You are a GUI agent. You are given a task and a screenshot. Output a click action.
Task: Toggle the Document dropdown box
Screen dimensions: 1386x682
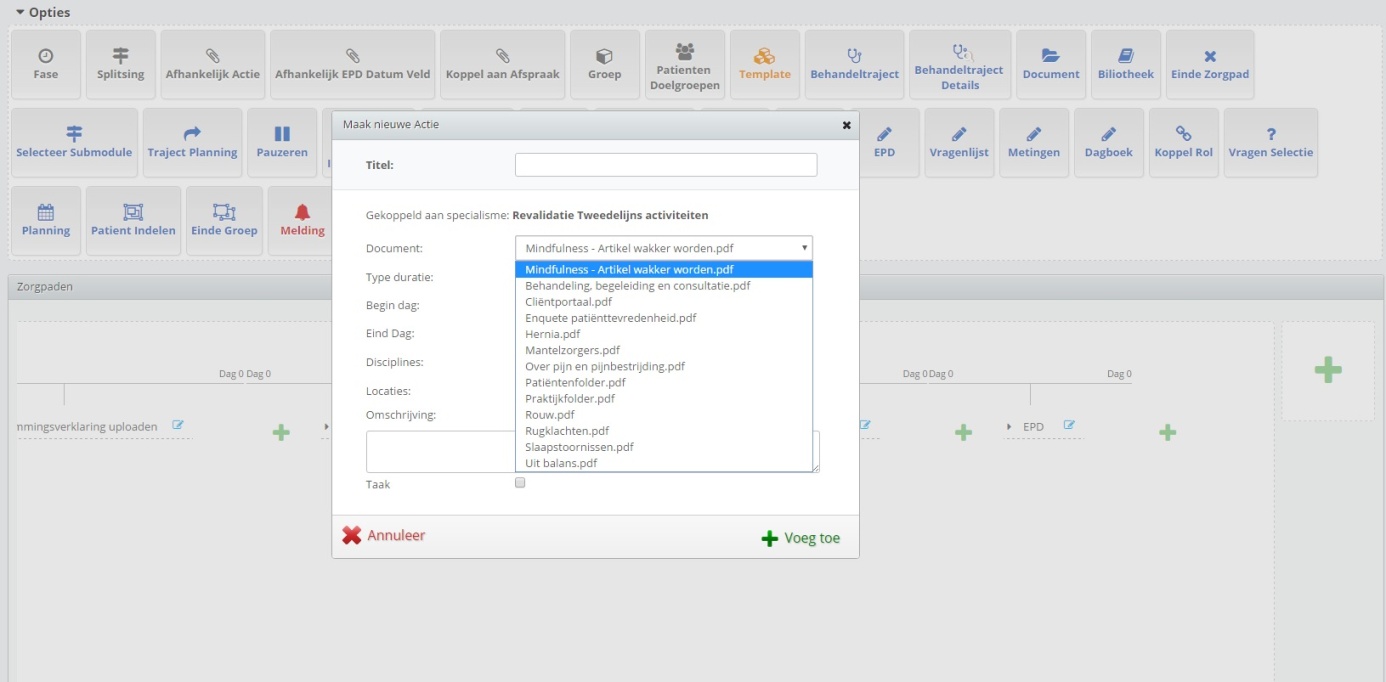664,248
